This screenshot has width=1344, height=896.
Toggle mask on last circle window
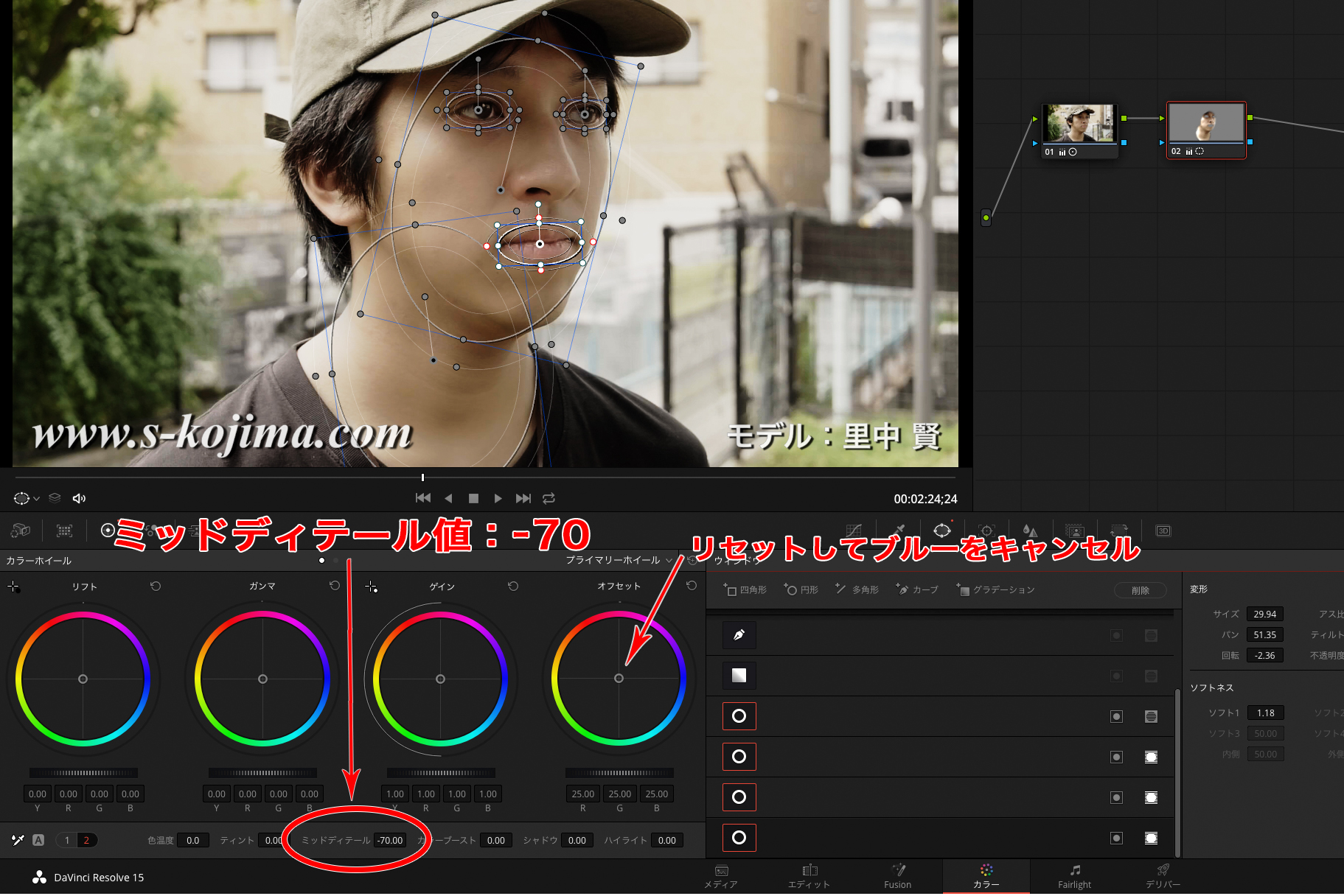1151,838
